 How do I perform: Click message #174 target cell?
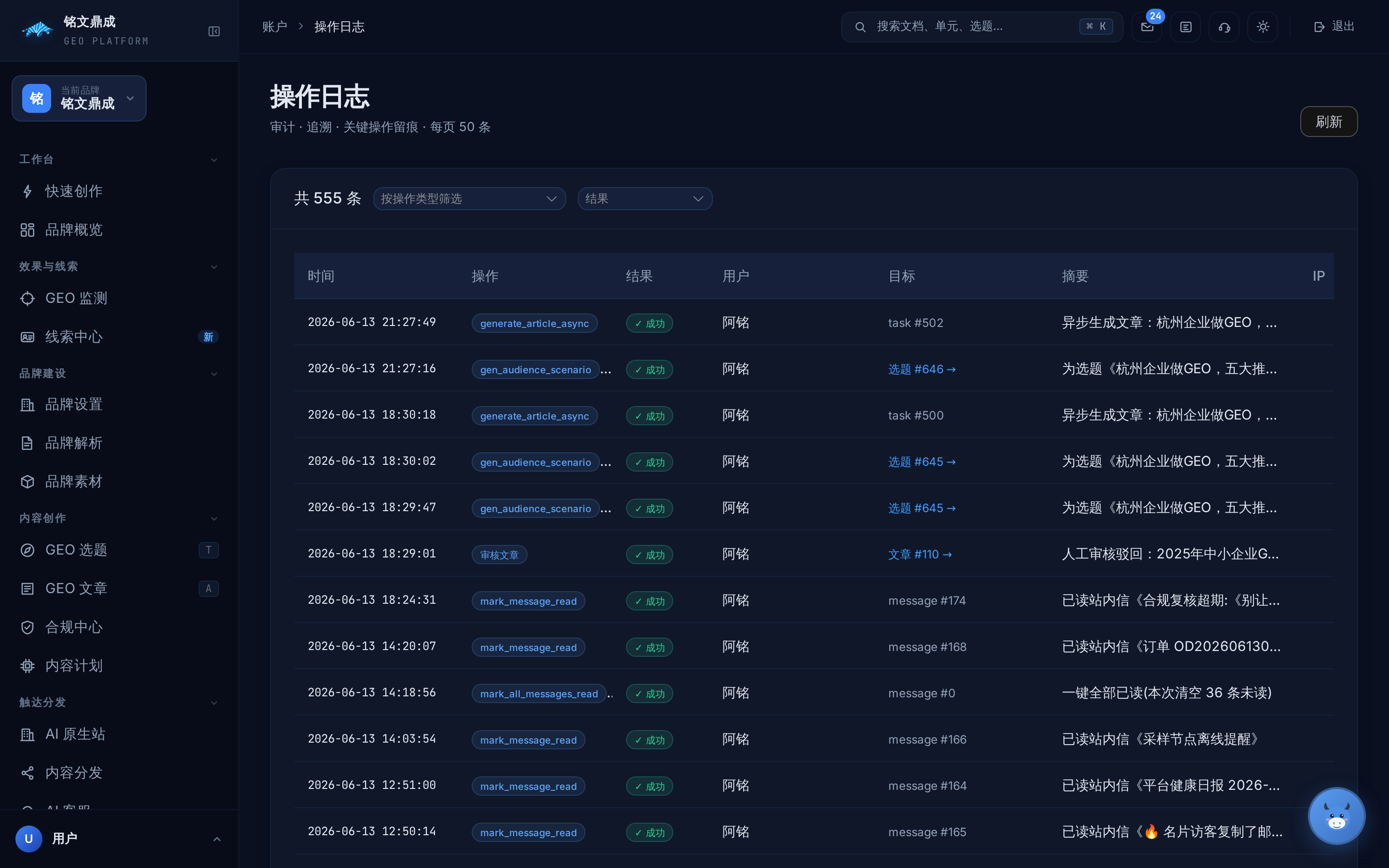tap(926, 600)
